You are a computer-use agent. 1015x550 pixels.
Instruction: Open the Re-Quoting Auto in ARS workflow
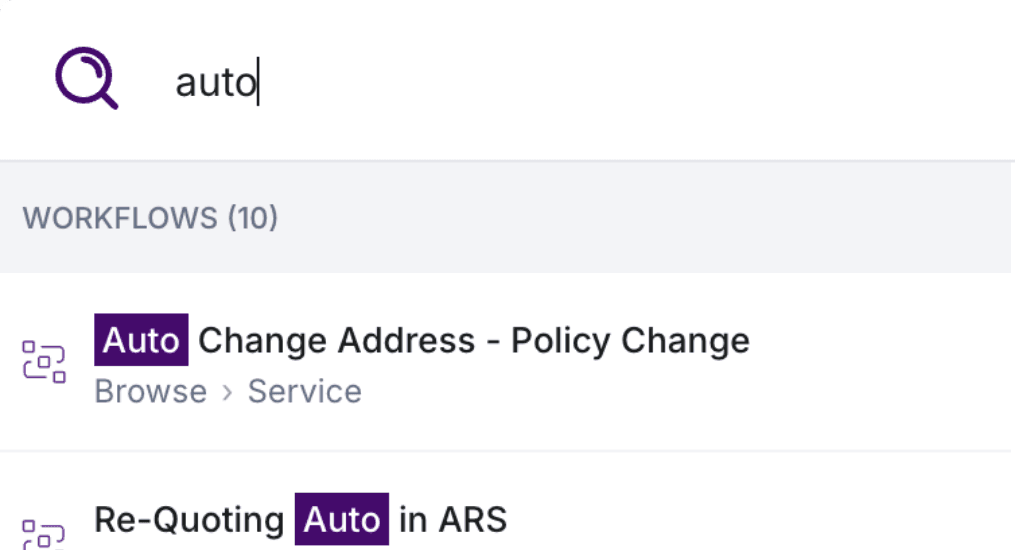[x=300, y=520]
